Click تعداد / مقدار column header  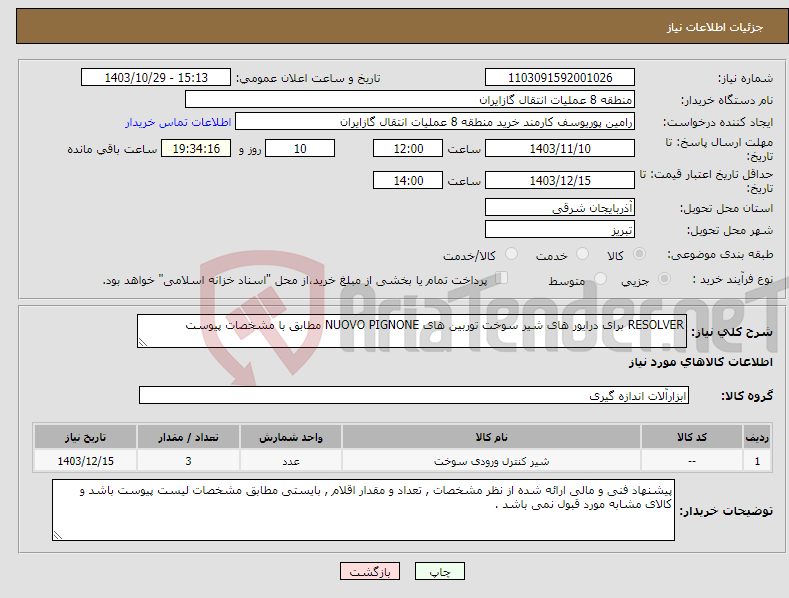point(188,437)
